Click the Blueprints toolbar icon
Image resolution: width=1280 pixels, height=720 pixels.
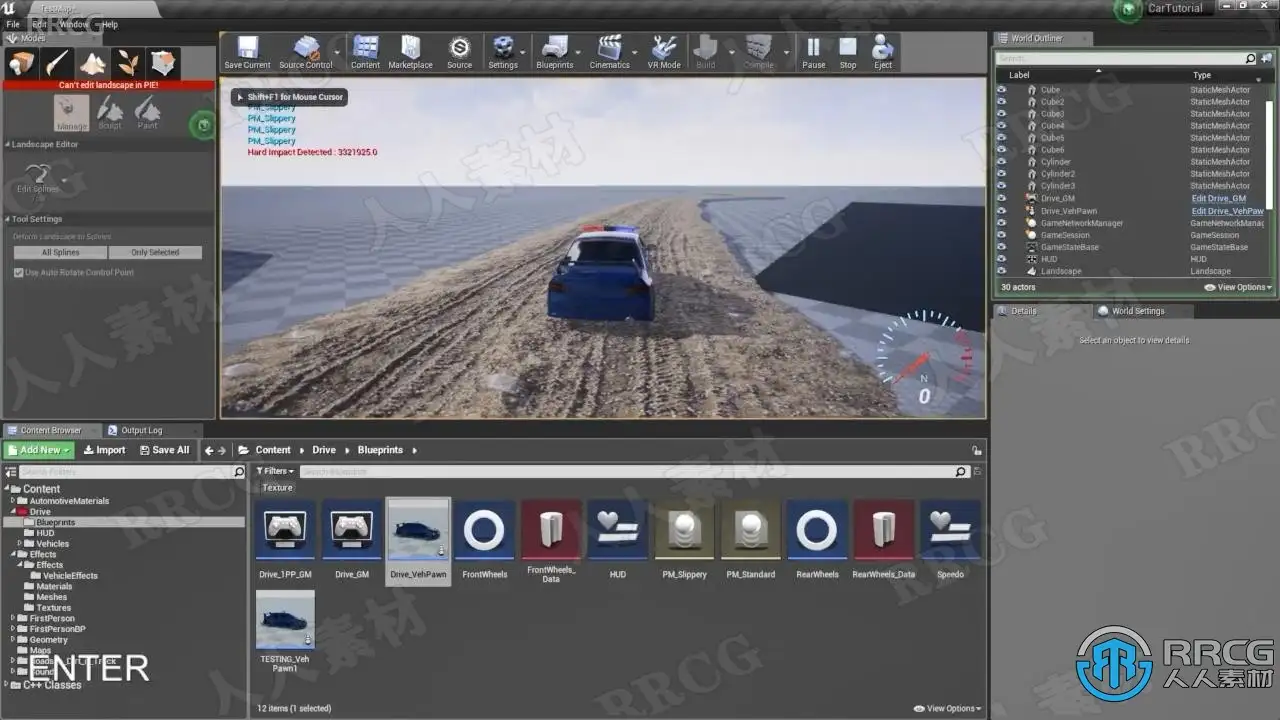[x=554, y=52]
